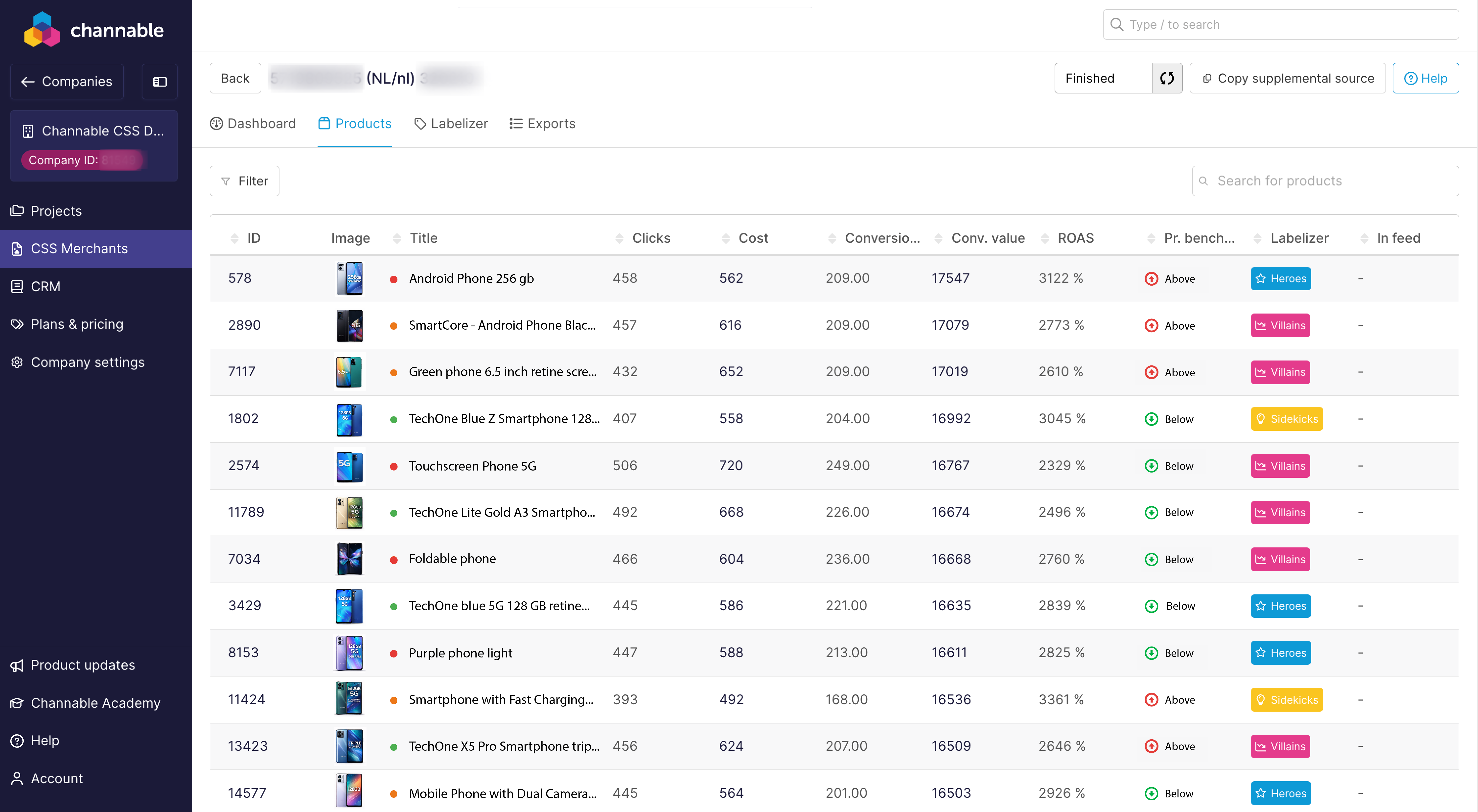Click the Heroes label on Android Phone 256 gb
1478x812 pixels.
(x=1280, y=279)
